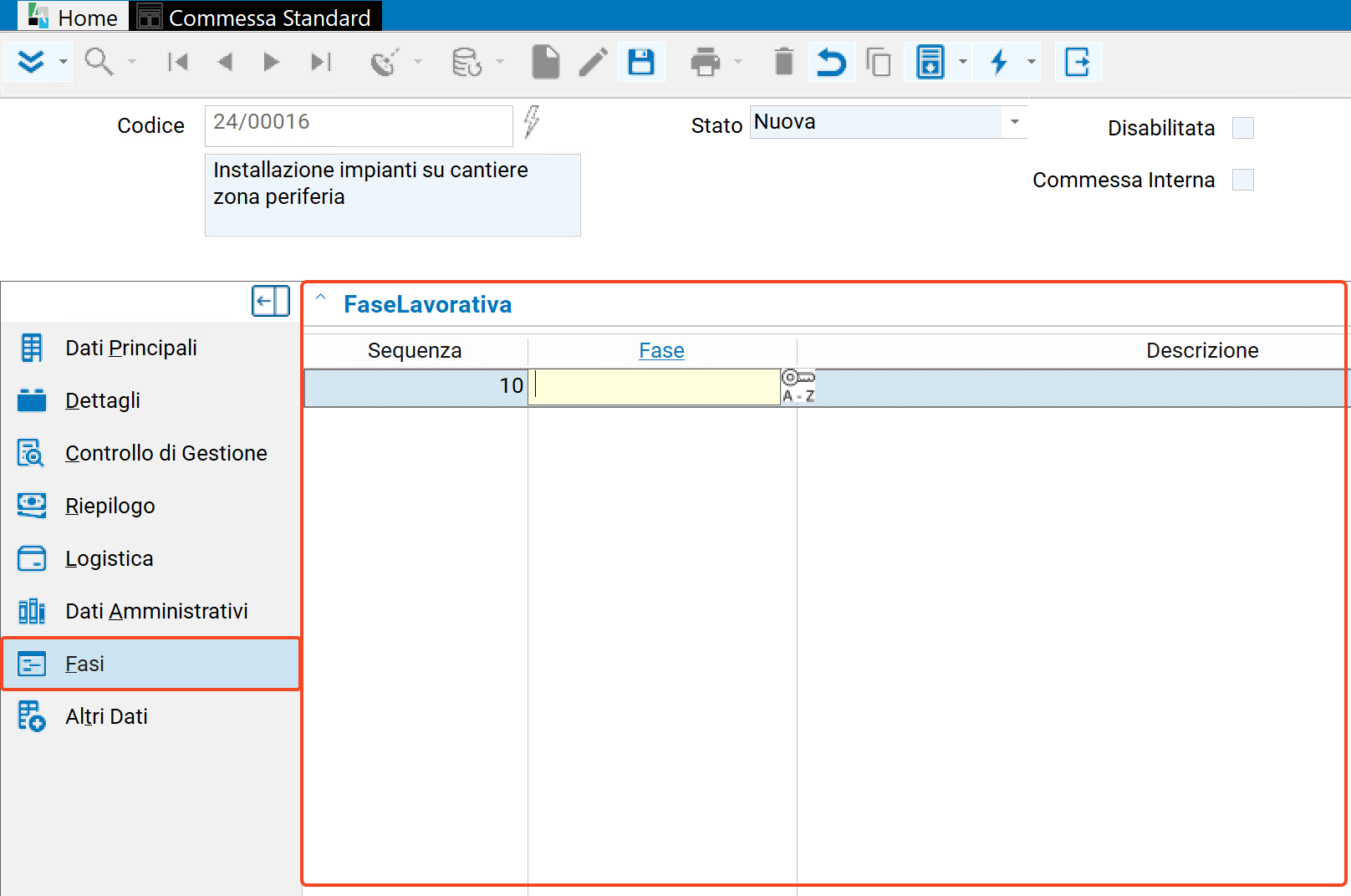Click the database refresh toolbar icon
Screen dimensions: 1351x896
466,62
